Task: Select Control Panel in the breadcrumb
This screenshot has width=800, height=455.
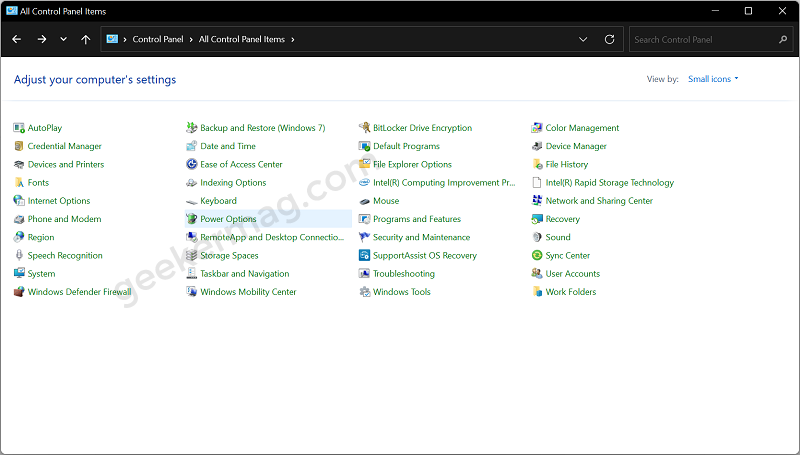Action: click(158, 39)
